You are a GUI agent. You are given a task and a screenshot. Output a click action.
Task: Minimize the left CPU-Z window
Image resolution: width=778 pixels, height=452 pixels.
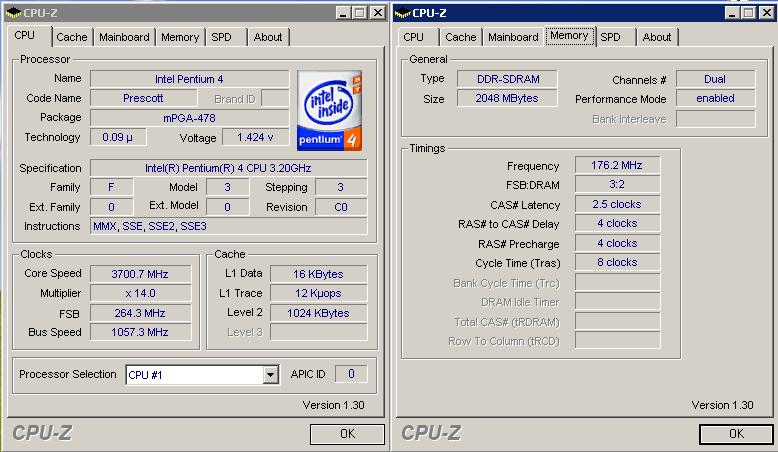click(x=342, y=13)
